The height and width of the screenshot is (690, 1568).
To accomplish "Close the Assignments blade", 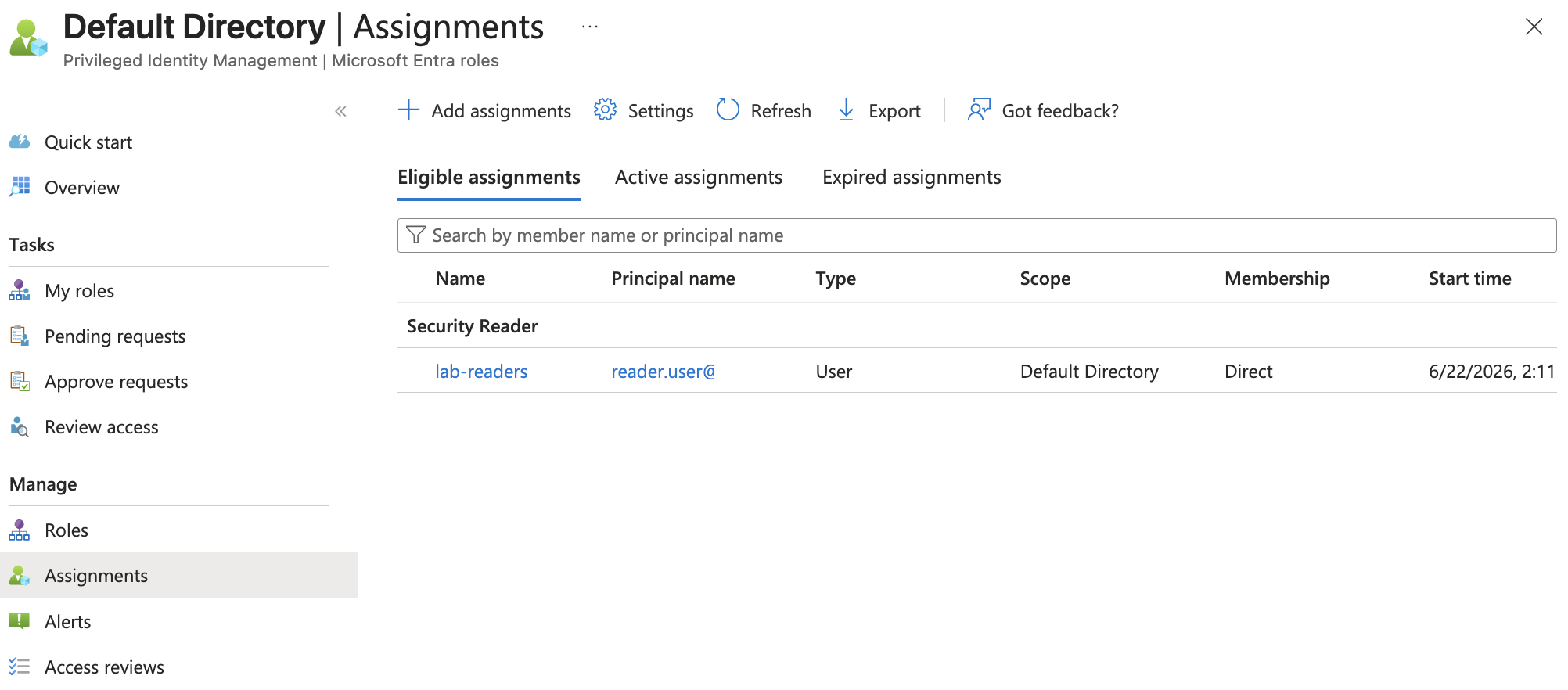I will [1534, 27].
